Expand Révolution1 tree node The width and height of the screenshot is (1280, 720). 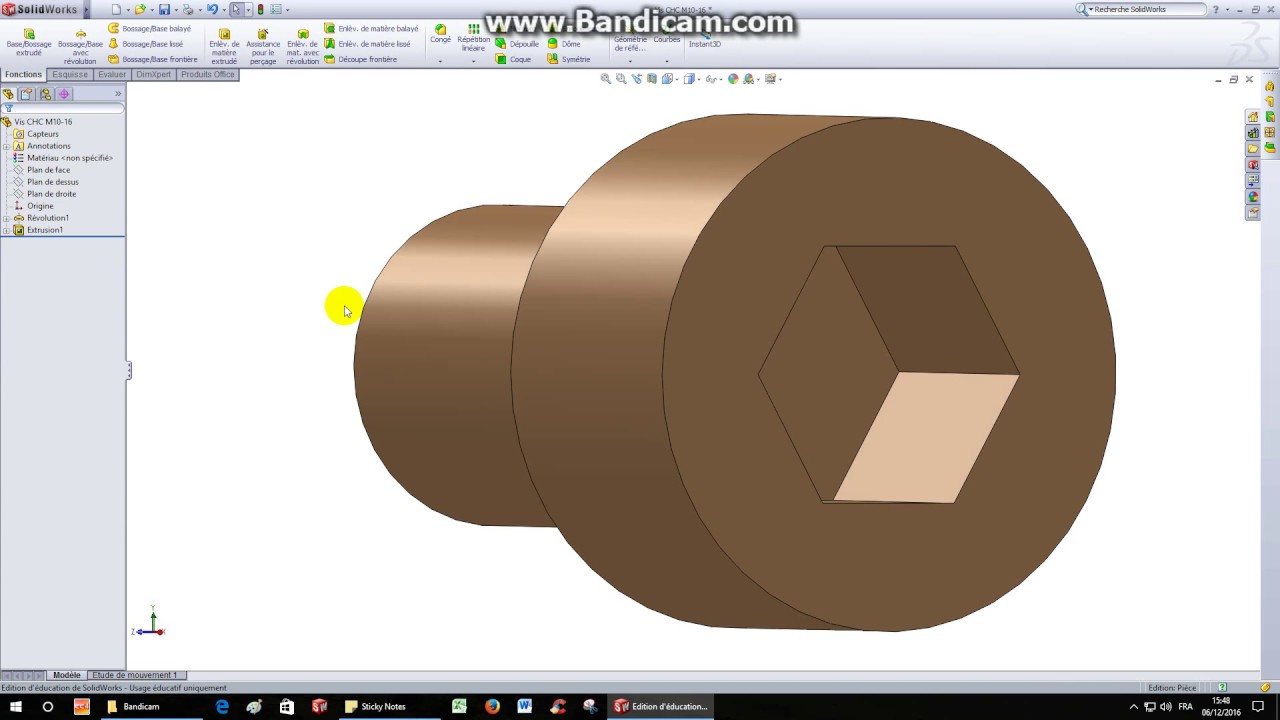point(6,218)
